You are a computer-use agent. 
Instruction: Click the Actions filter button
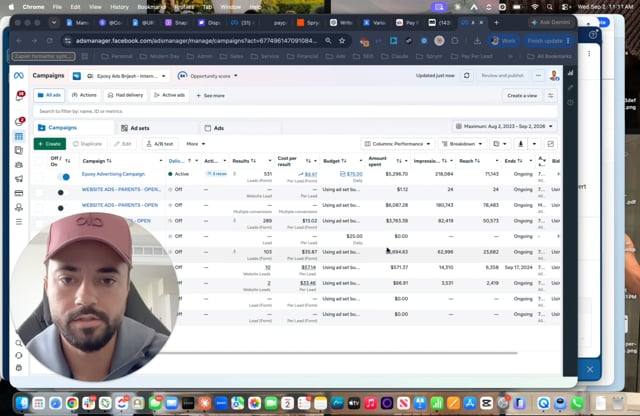(84, 95)
